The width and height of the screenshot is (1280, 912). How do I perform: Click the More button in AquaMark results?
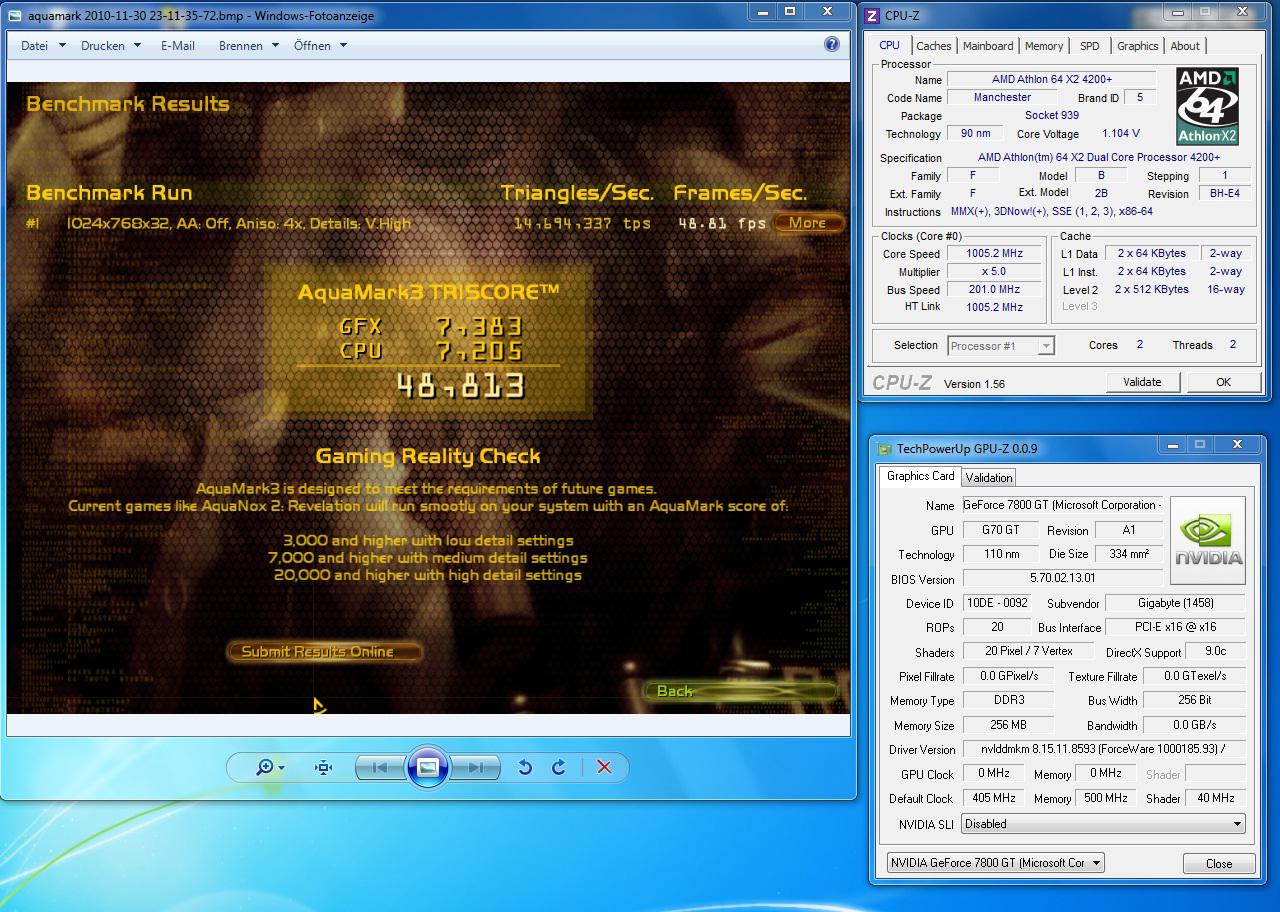807,223
